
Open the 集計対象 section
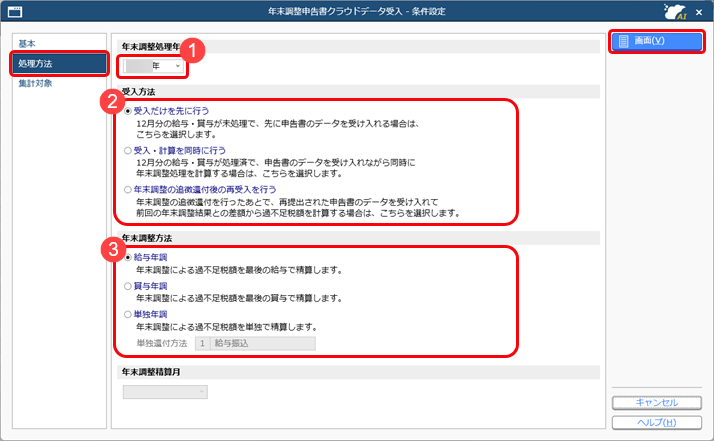(35, 83)
